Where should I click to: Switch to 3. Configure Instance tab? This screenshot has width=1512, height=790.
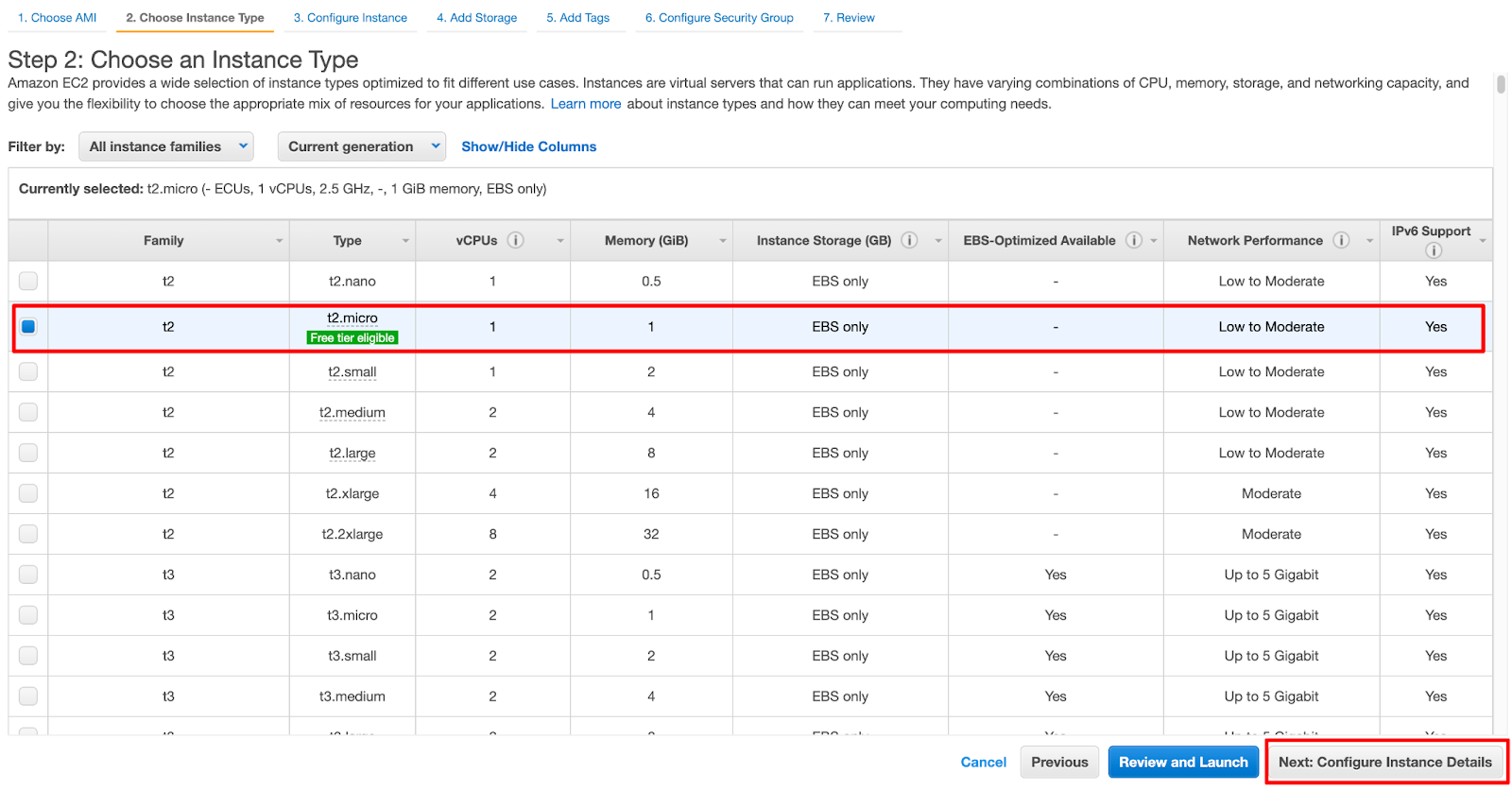351,18
